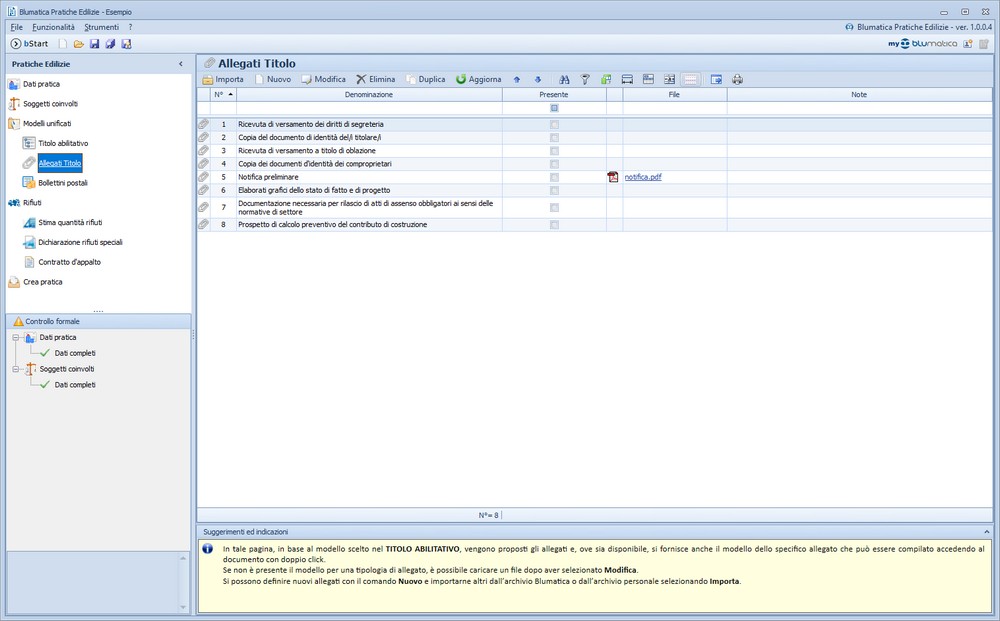Click the bStart button
The image size is (1000, 621).
[29, 44]
